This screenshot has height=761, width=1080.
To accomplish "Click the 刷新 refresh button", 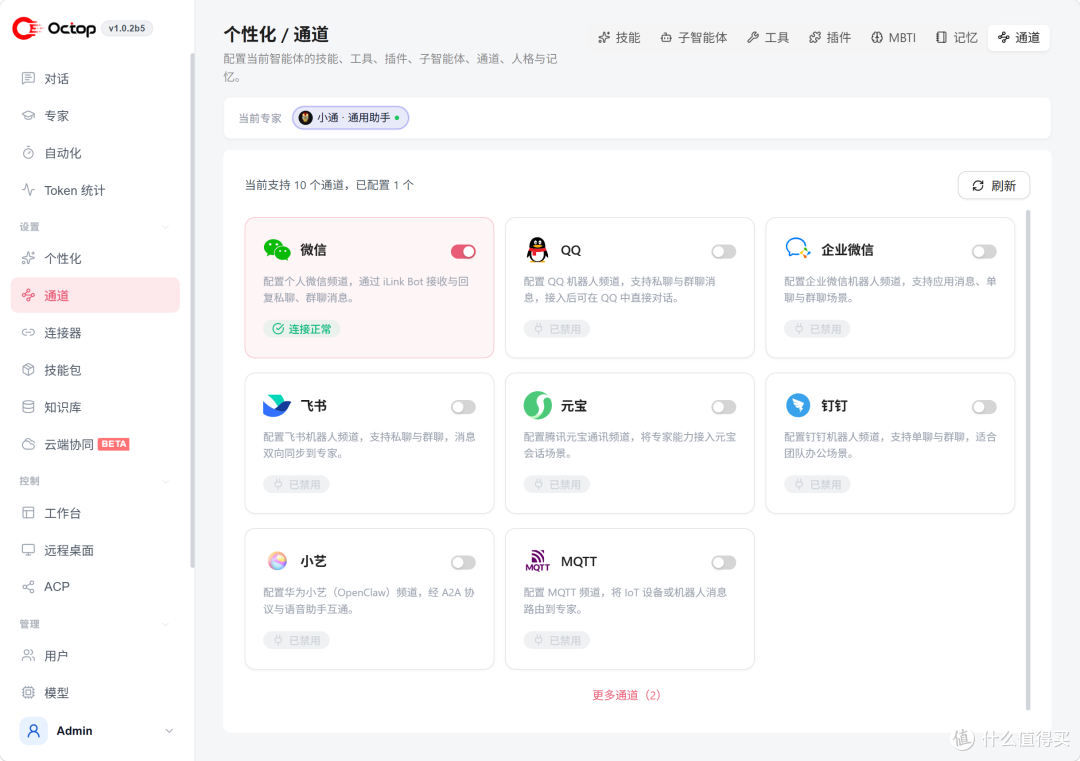I will [994, 185].
